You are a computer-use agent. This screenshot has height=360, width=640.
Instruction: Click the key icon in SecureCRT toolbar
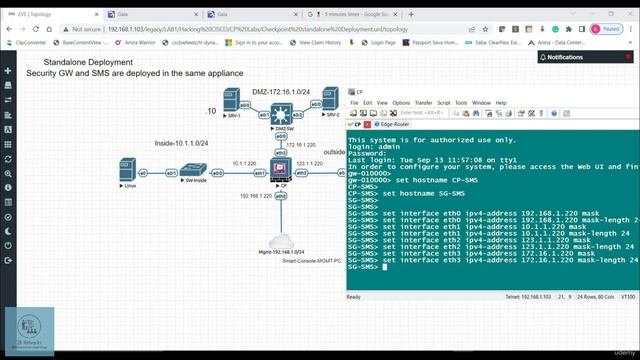(x=541, y=113)
